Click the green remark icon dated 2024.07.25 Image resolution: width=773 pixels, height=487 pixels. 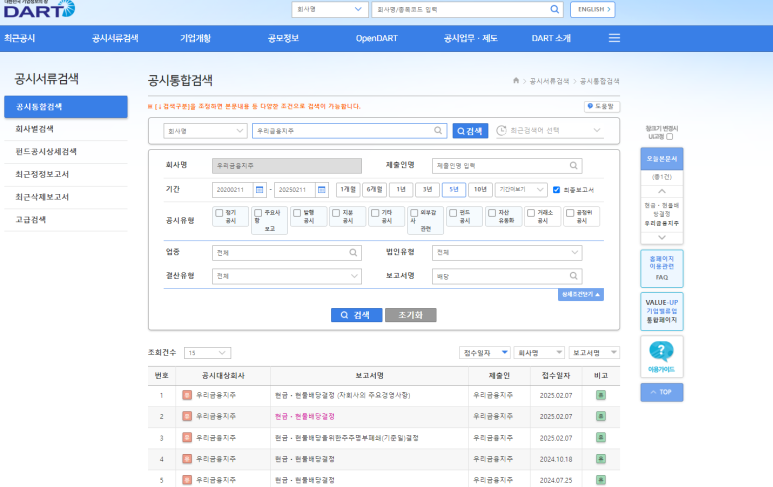(x=600, y=479)
